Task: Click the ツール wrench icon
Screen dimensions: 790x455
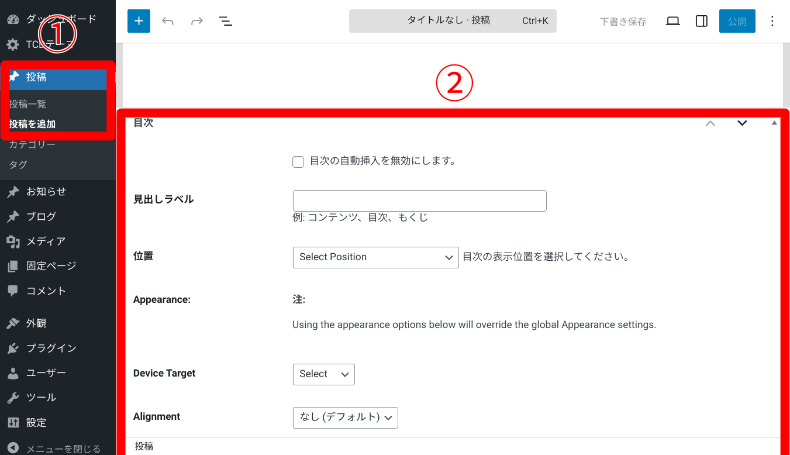Action: point(13,398)
